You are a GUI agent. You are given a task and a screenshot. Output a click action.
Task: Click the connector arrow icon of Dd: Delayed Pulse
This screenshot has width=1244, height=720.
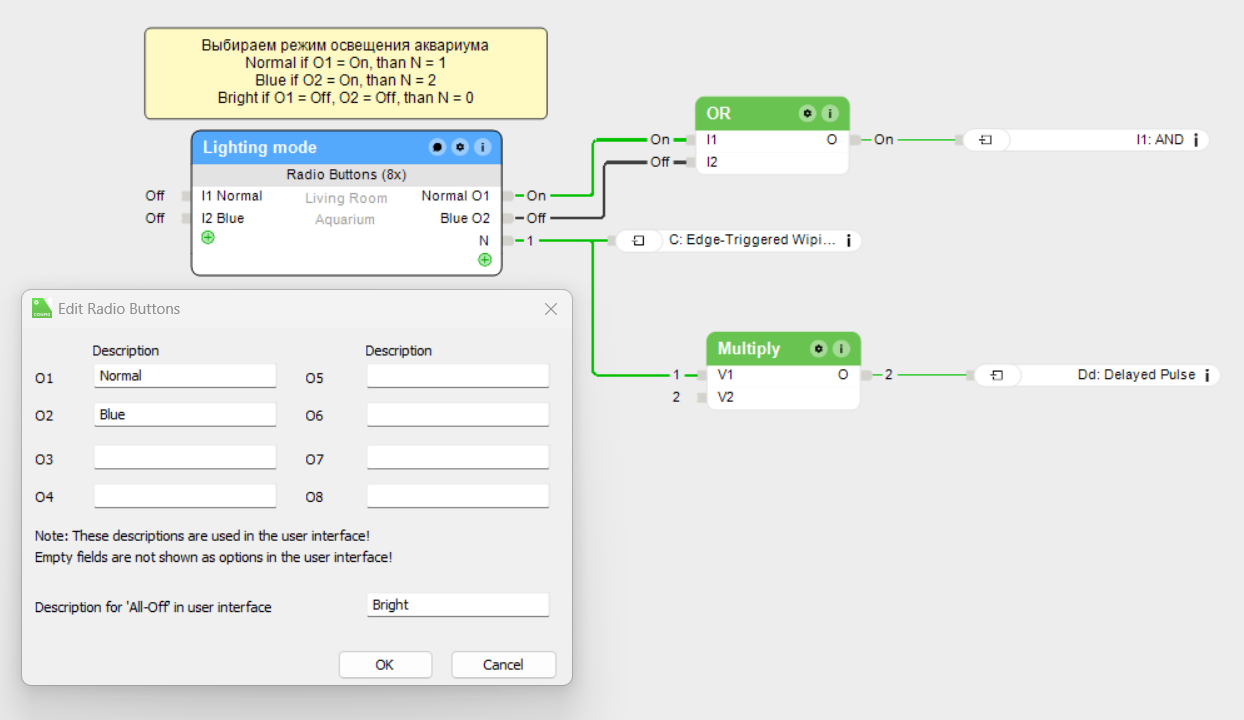pos(997,375)
